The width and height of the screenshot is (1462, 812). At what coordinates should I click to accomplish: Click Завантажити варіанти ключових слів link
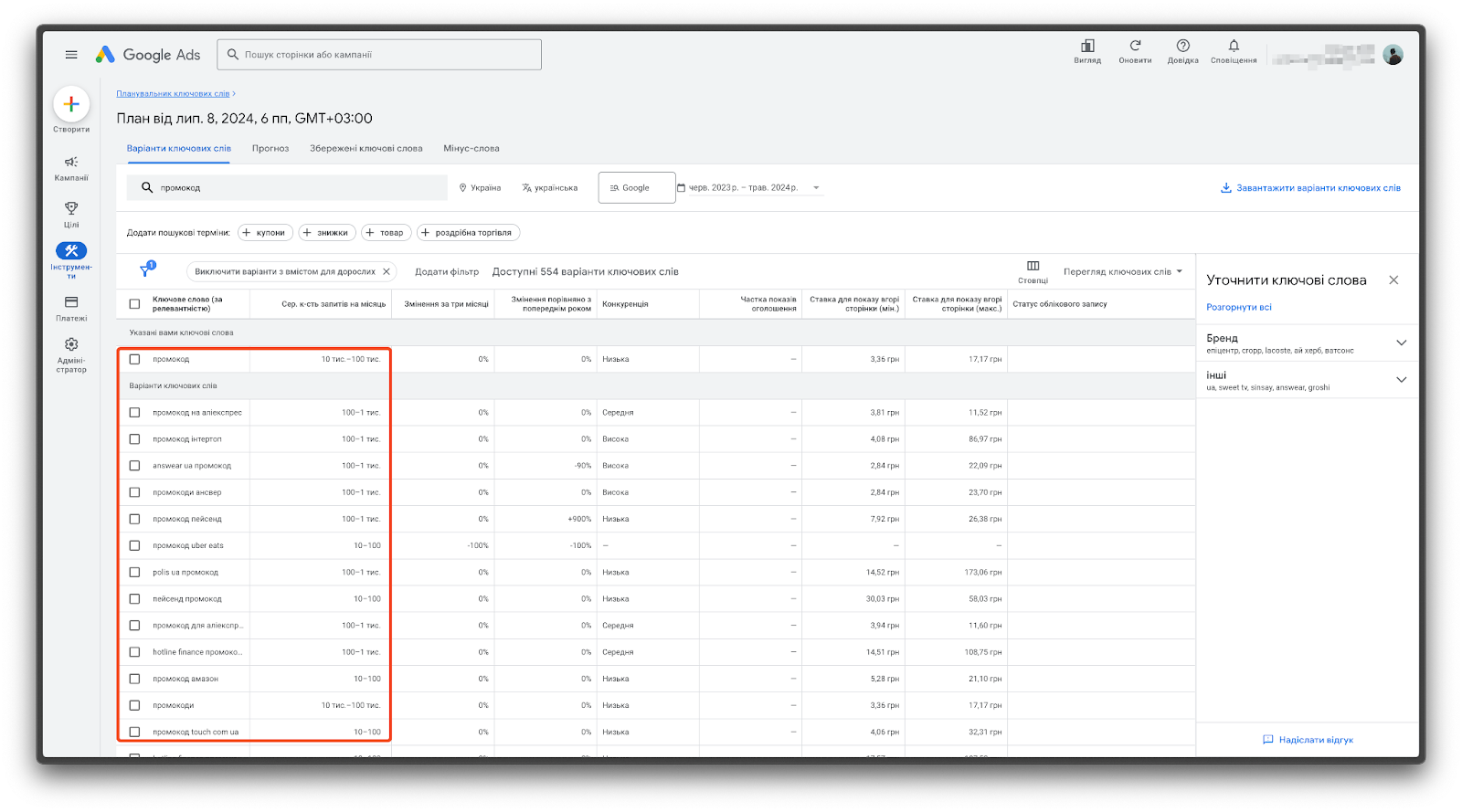1310,188
